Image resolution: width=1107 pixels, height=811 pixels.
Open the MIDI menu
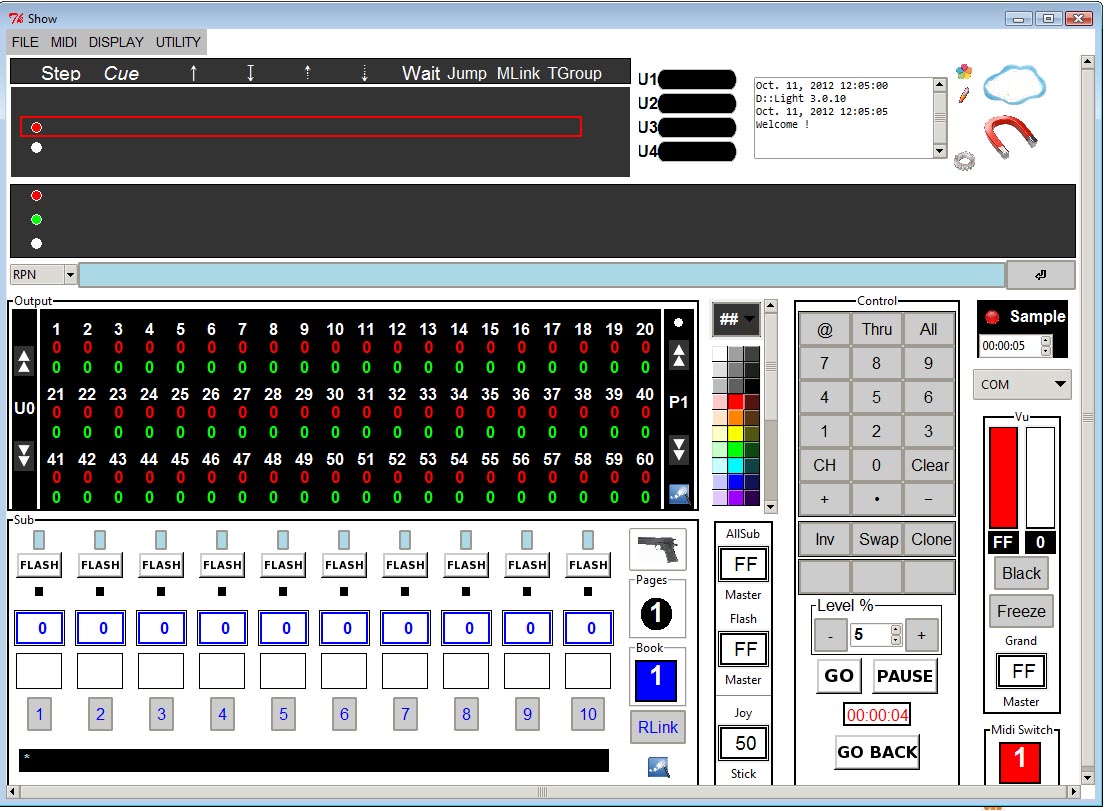(64, 42)
